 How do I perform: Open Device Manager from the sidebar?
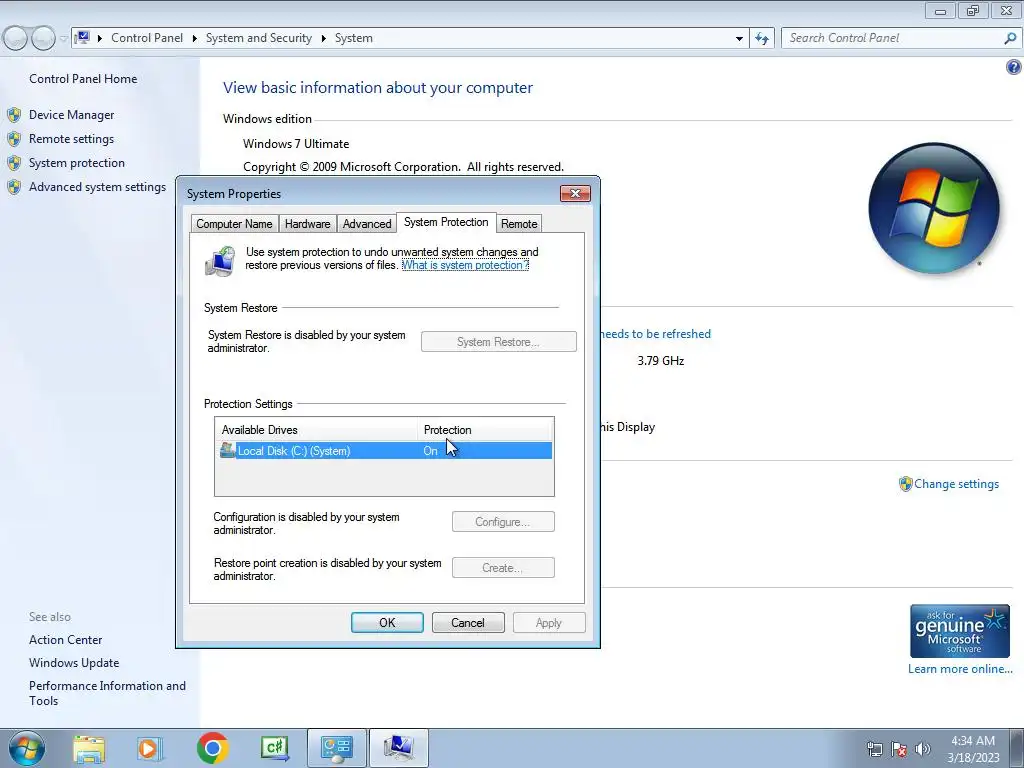[71, 115]
